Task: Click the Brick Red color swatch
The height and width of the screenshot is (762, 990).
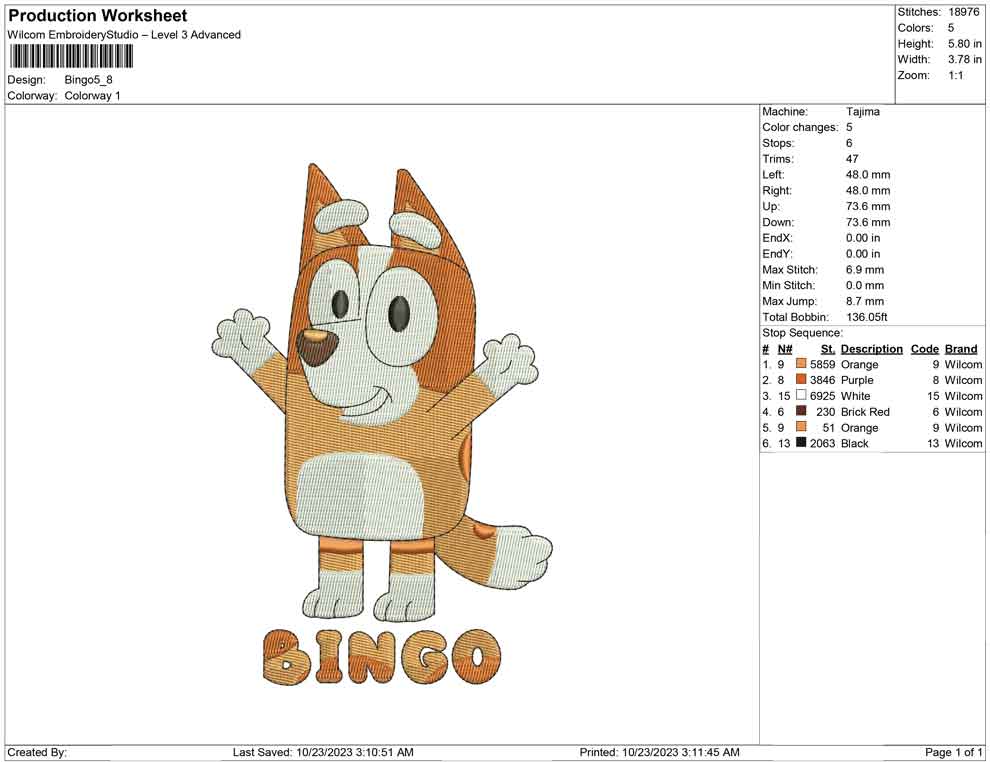Action: pyautogui.click(x=801, y=411)
